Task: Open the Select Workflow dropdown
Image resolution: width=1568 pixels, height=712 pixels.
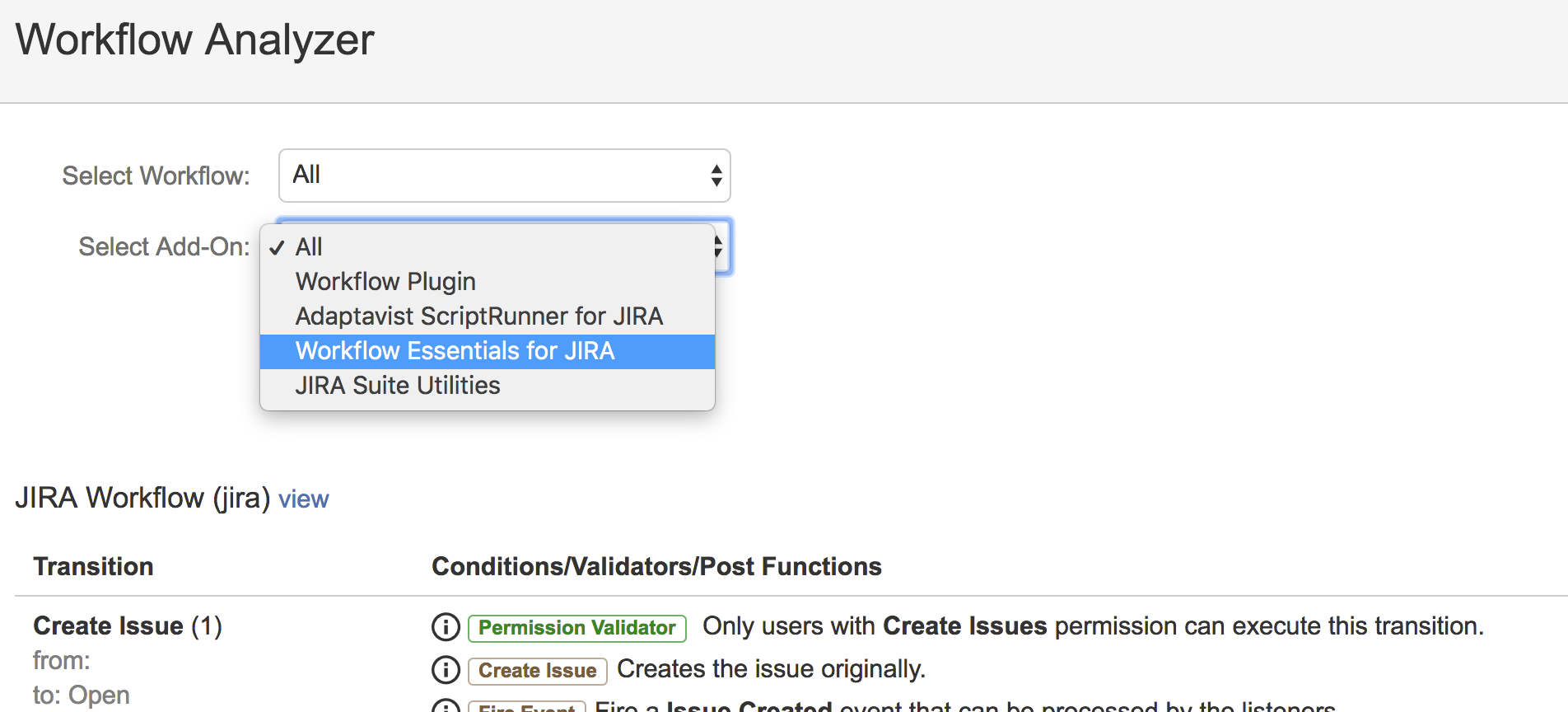Action: 504,176
